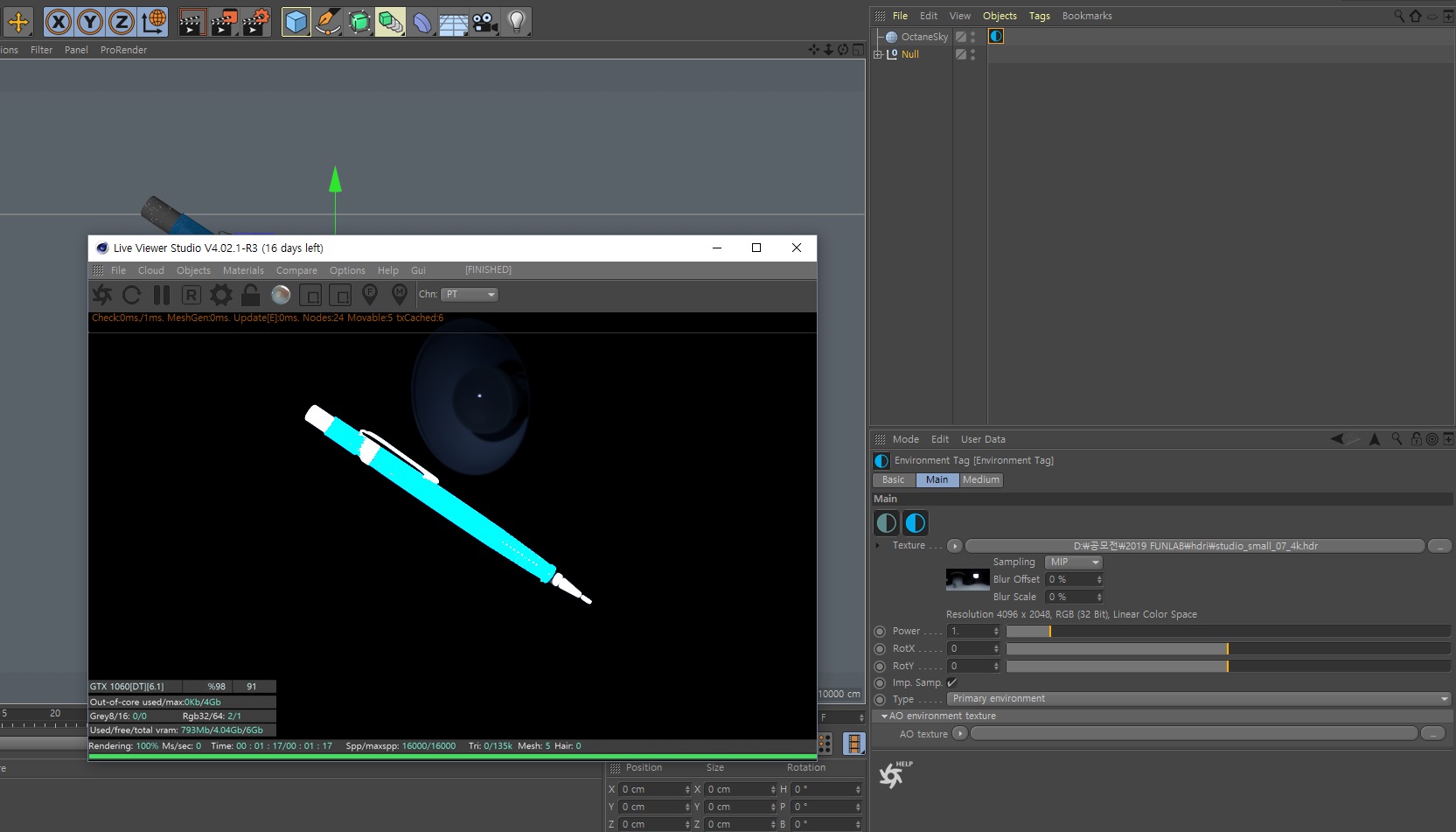Viewport: 1456px width, 832px height.
Task: Send scene with Octane logo in Live Viewer
Action: [x=102, y=295]
